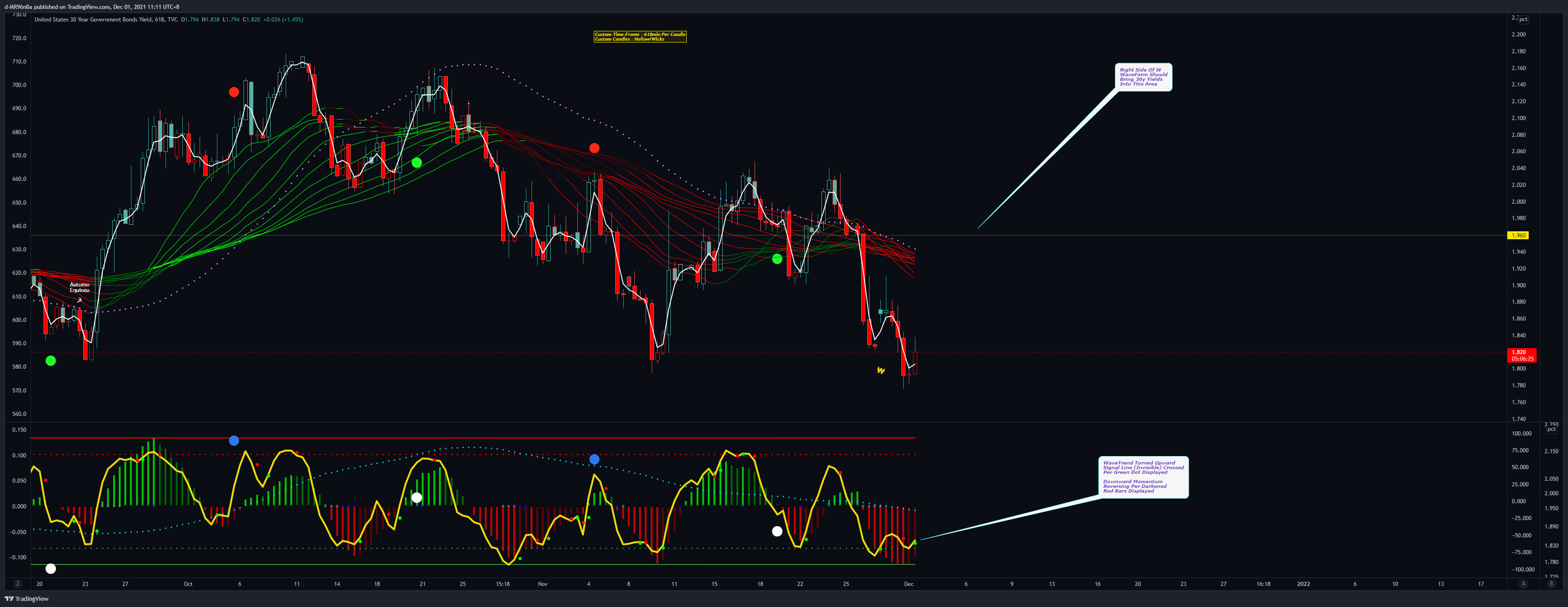Viewport: 1568px width, 607px height.
Task: Click the open value 'O1.794' in the legend
Action: point(190,20)
